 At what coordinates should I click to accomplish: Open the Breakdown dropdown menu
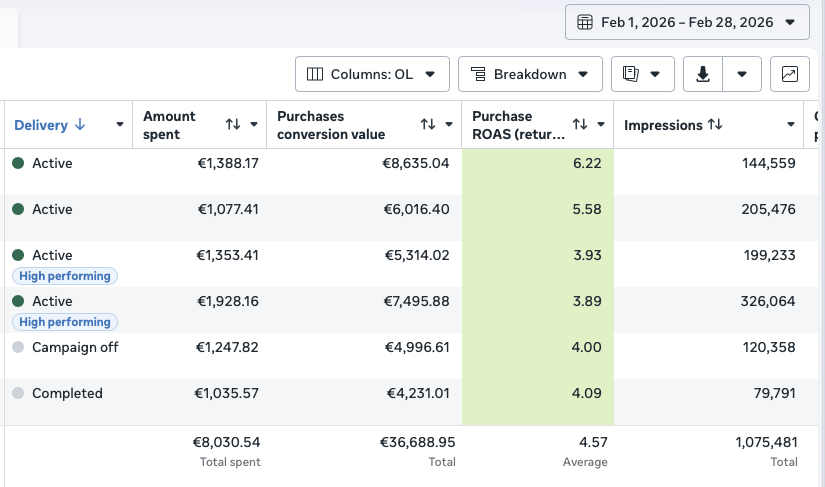(x=530, y=74)
